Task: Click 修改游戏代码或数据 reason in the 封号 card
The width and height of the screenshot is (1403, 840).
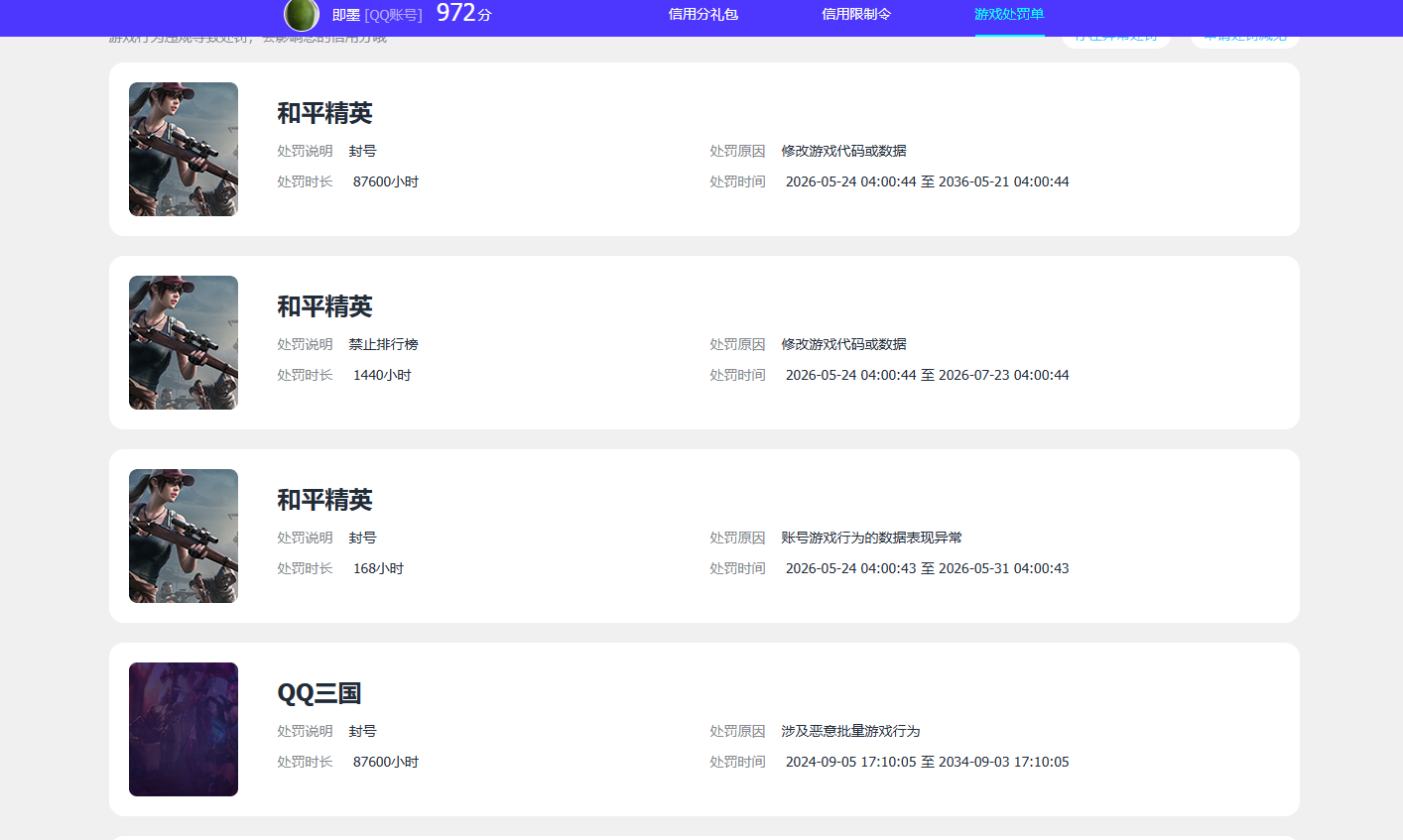Action: (x=843, y=151)
